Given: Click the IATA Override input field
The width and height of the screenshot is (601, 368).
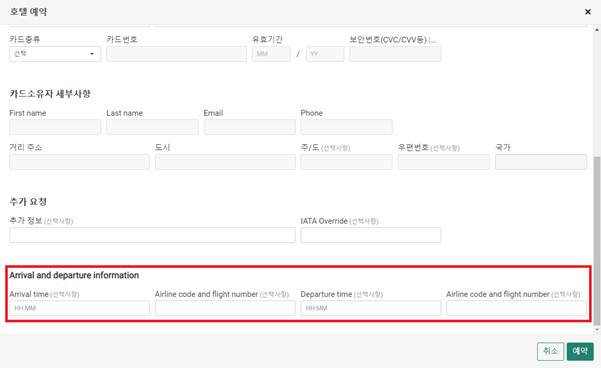Looking at the screenshot, I should pos(371,235).
